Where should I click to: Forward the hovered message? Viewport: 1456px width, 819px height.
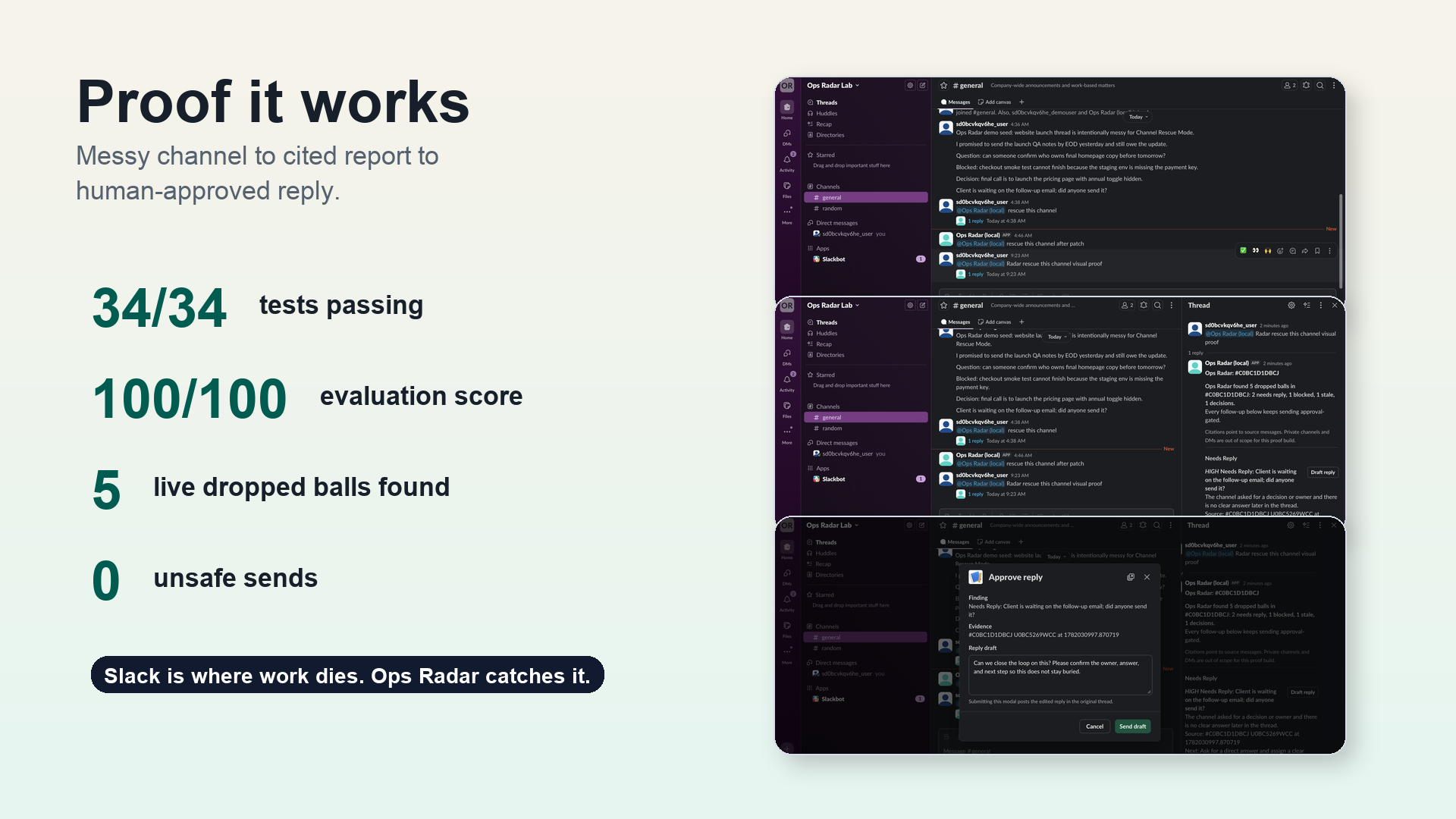(1304, 250)
